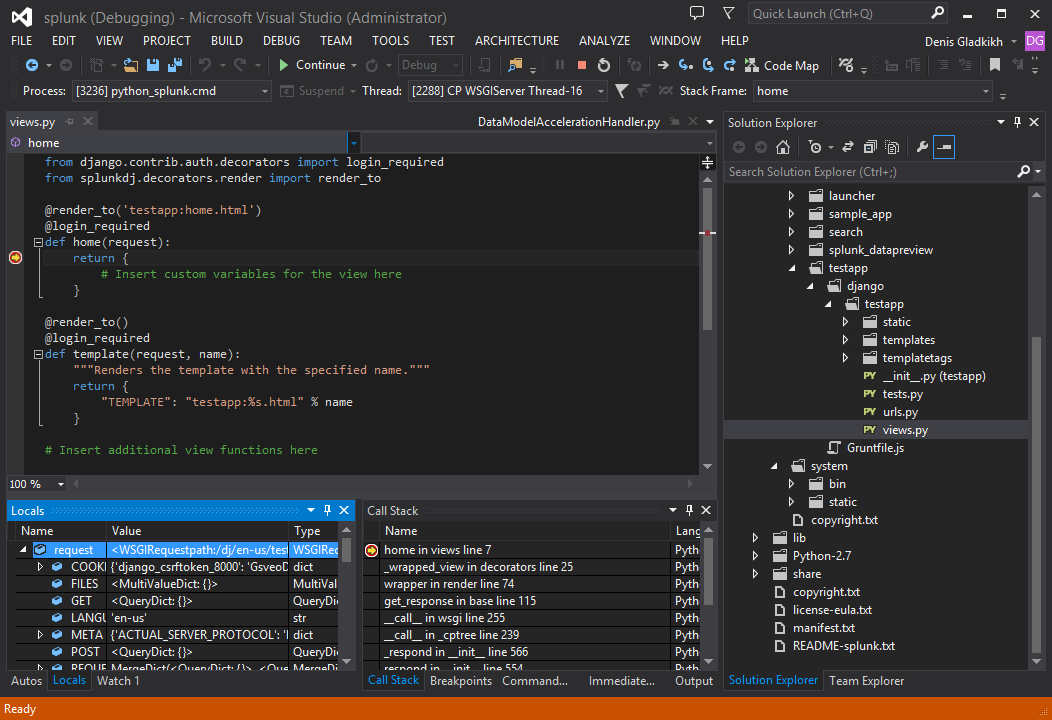Image resolution: width=1052 pixels, height=720 pixels.
Task: Open Code Map from toolbar
Action: 782,65
